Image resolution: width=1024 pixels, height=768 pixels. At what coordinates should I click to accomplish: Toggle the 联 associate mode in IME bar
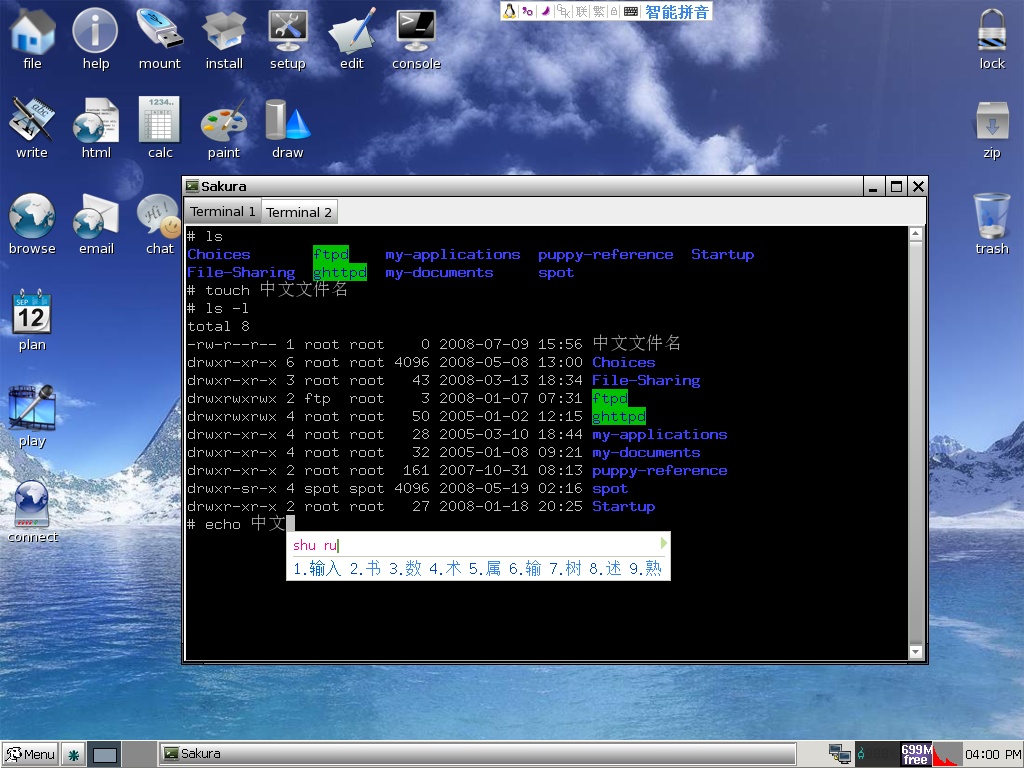(581, 11)
